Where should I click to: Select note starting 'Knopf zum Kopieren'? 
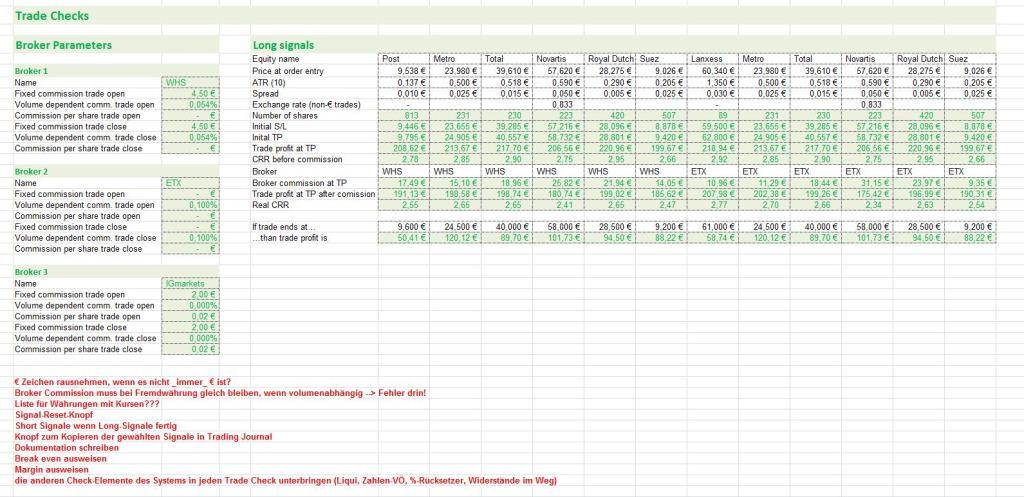143,437
